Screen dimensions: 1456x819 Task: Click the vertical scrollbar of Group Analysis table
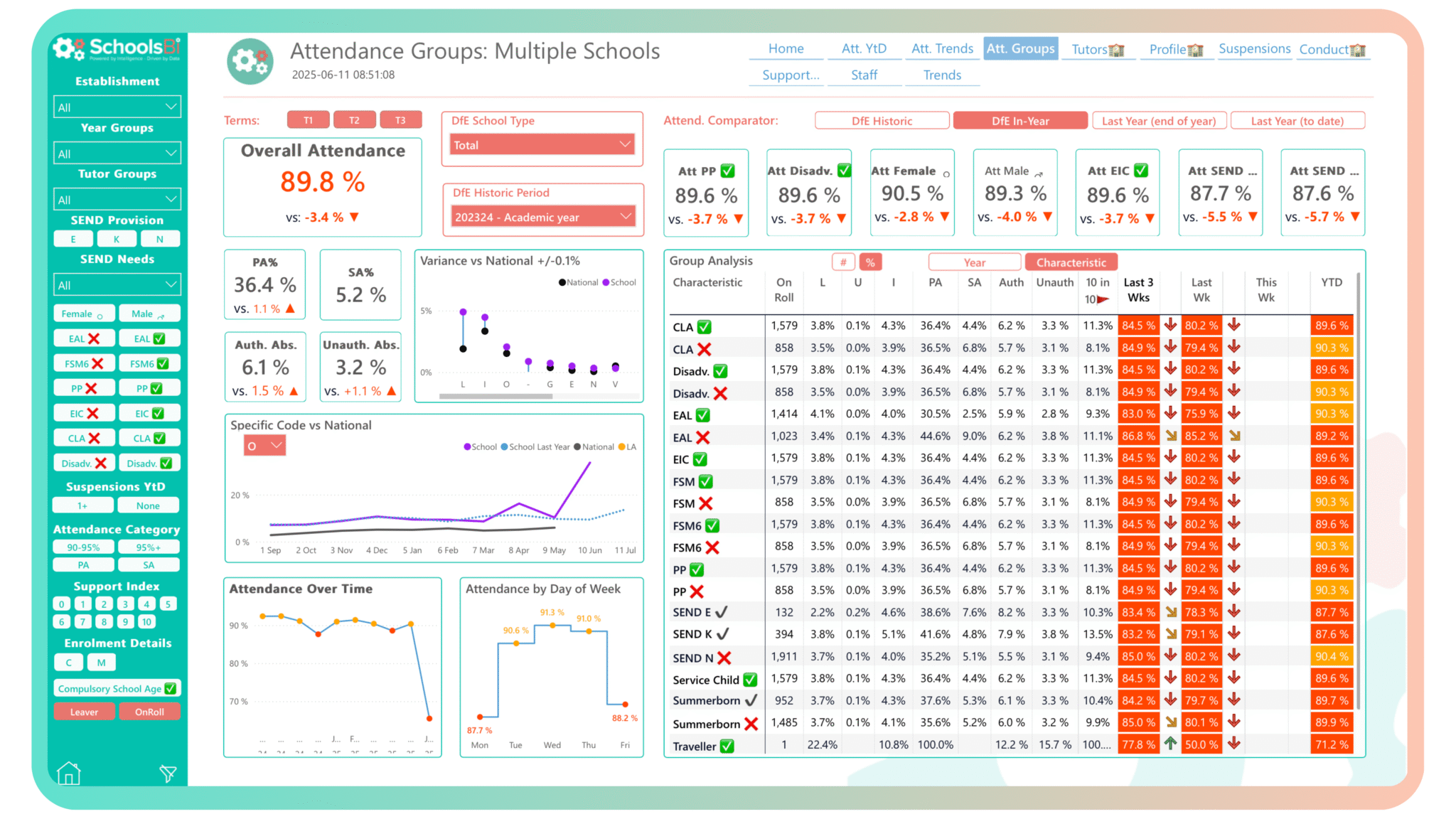point(1359,498)
